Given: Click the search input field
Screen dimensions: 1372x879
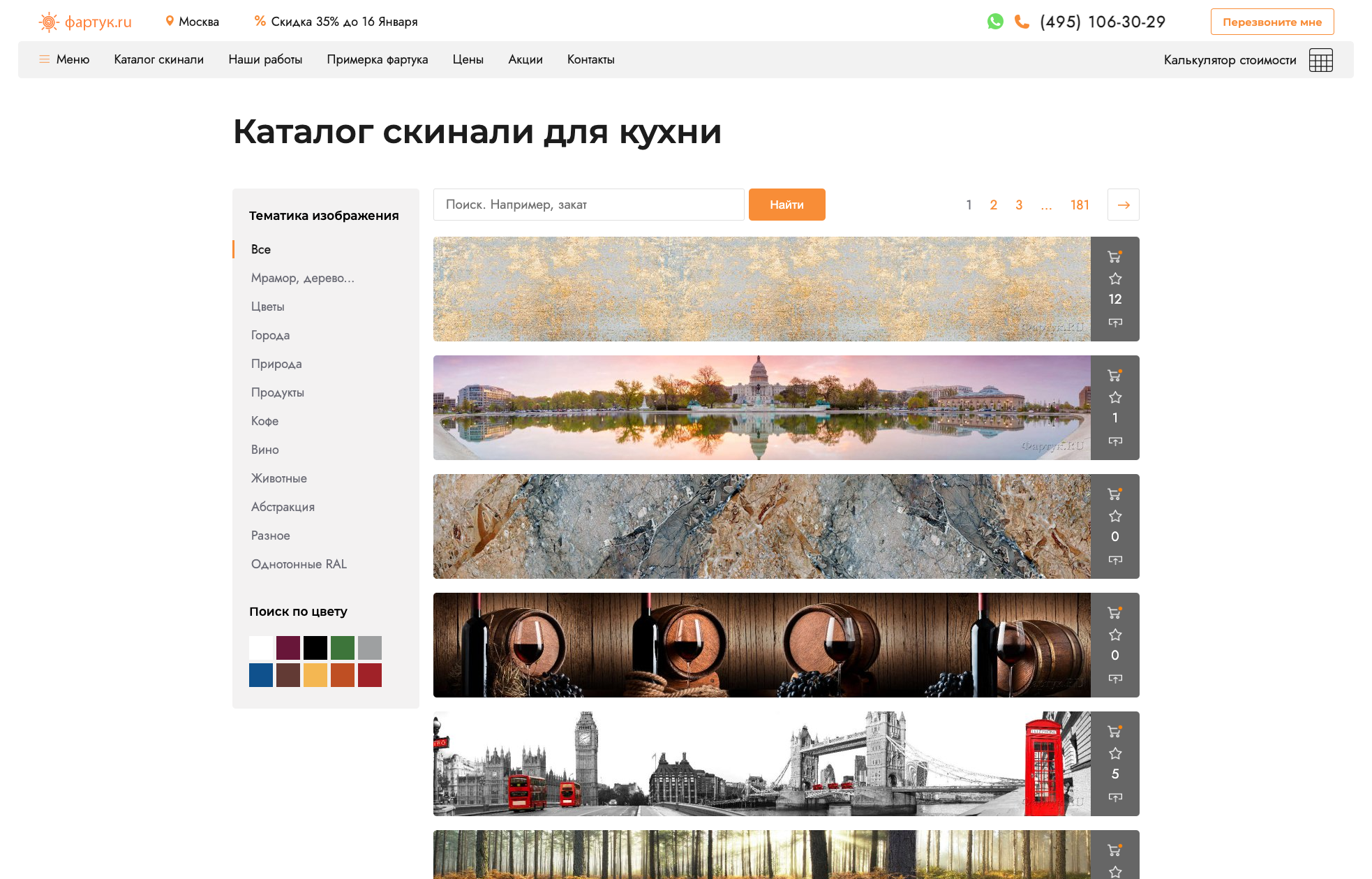Looking at the screenshot, I should pyautogui.click(x=588, y=205).
